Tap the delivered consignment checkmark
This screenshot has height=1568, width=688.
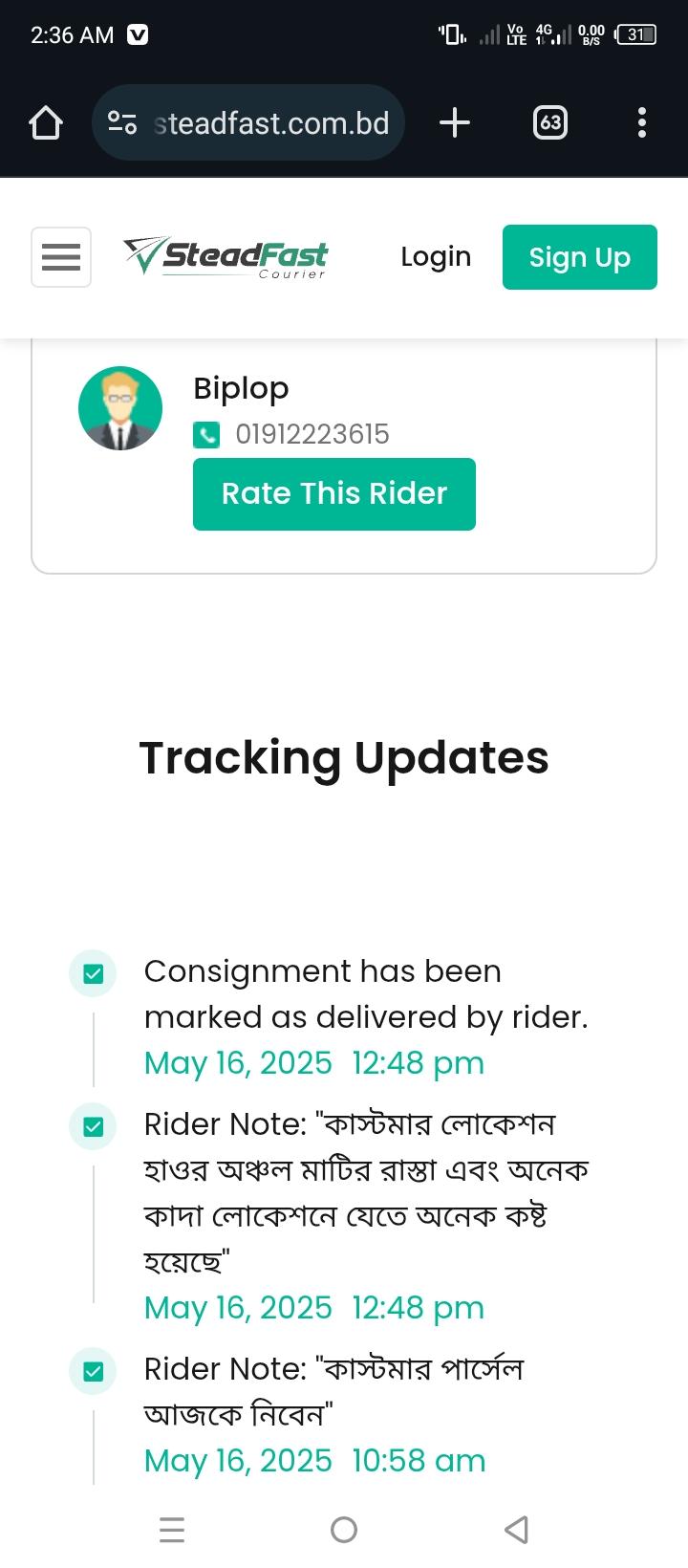[x=94, y=974]
